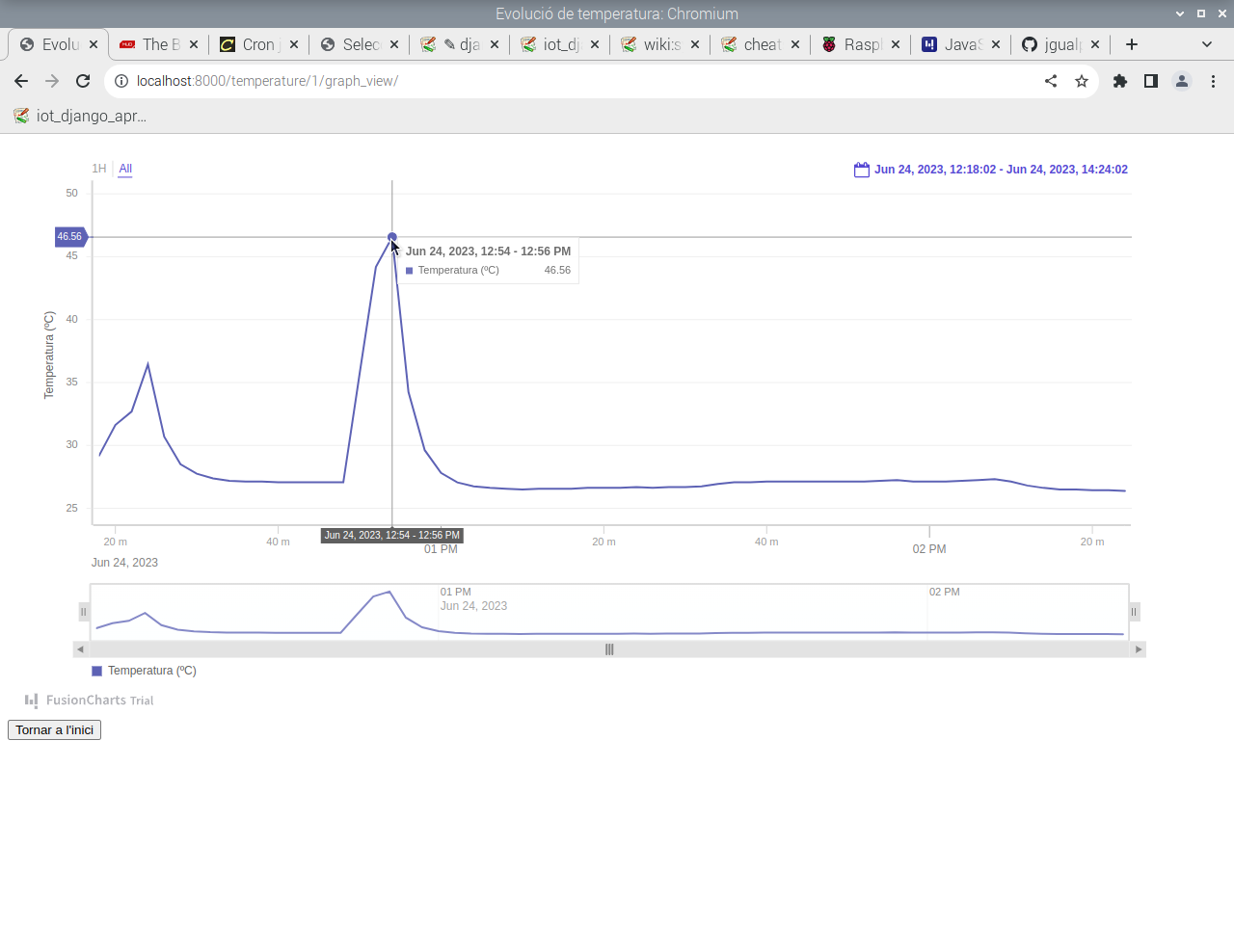Open the calendar date range icon

(x=862, y=170)
